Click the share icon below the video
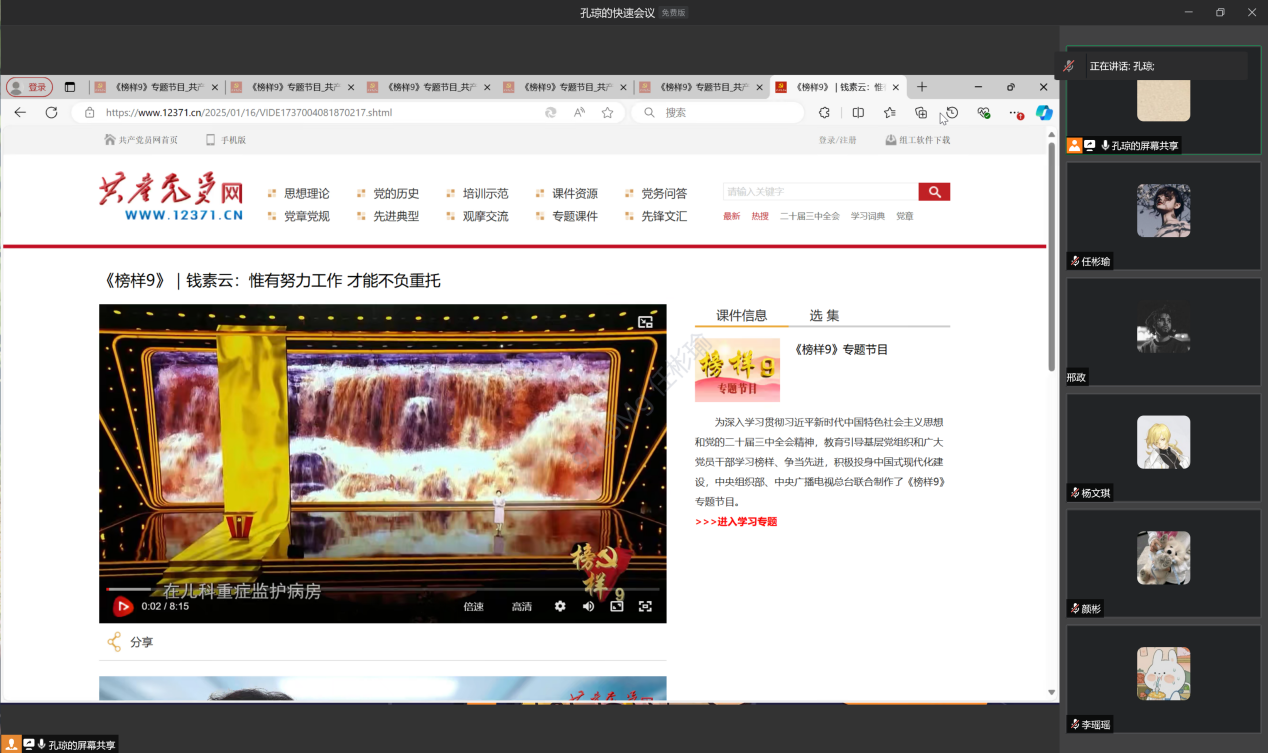 click(115, 642)
